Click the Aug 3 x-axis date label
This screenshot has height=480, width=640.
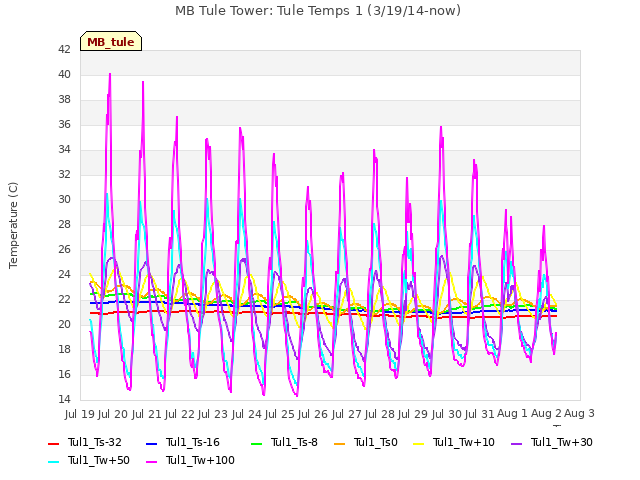click(x=579, y=414)
